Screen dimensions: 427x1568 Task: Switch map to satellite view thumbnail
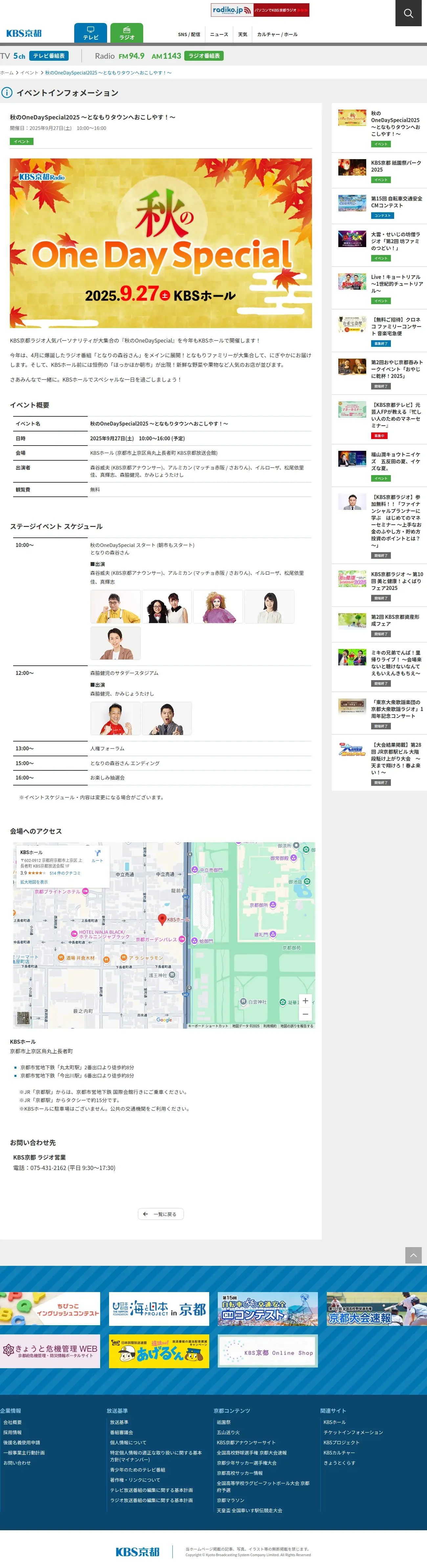tap(23, 1018)
